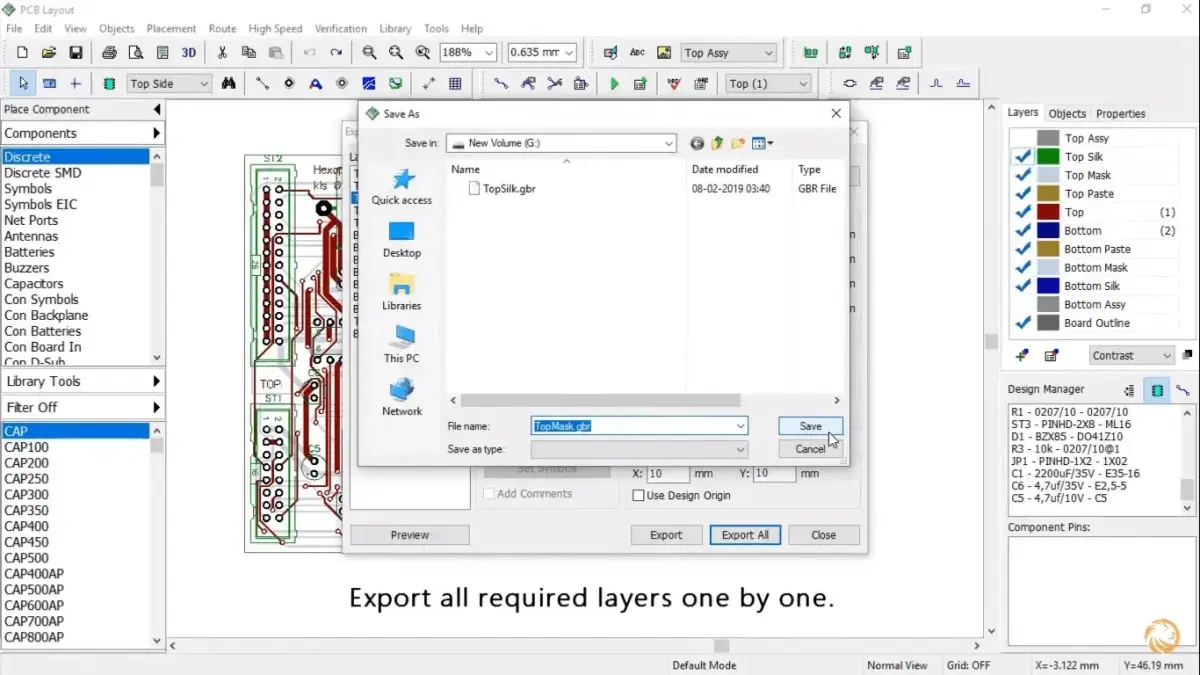
Task: Open Quick access in Save As sidebar
Action: click(x=402, y=187)
